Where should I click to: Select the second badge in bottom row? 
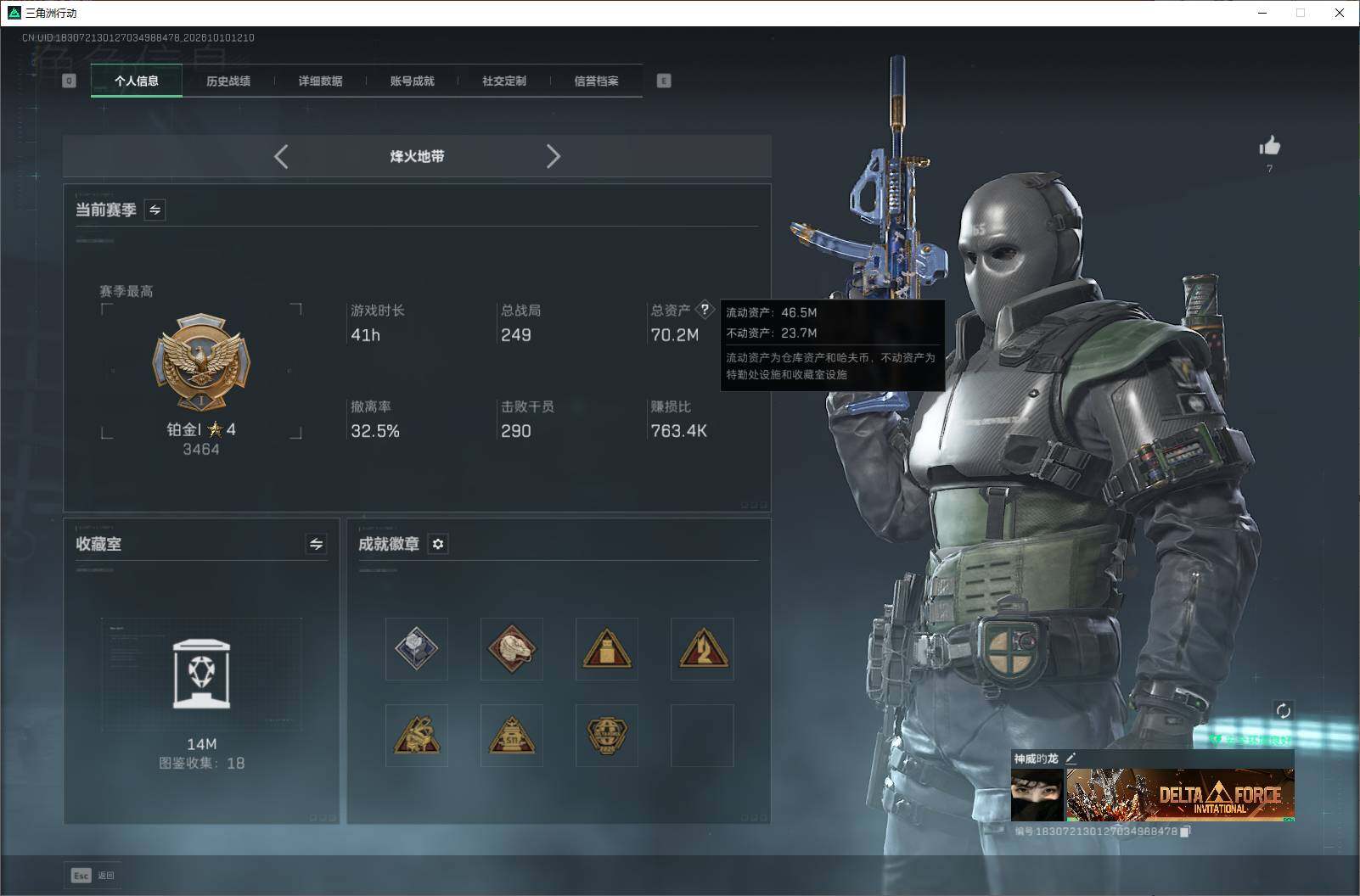tap(512, 736)
